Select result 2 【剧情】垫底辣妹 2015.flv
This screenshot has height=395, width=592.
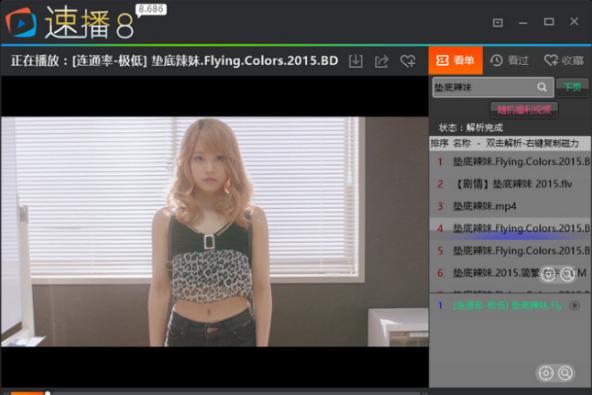[510, 184]
